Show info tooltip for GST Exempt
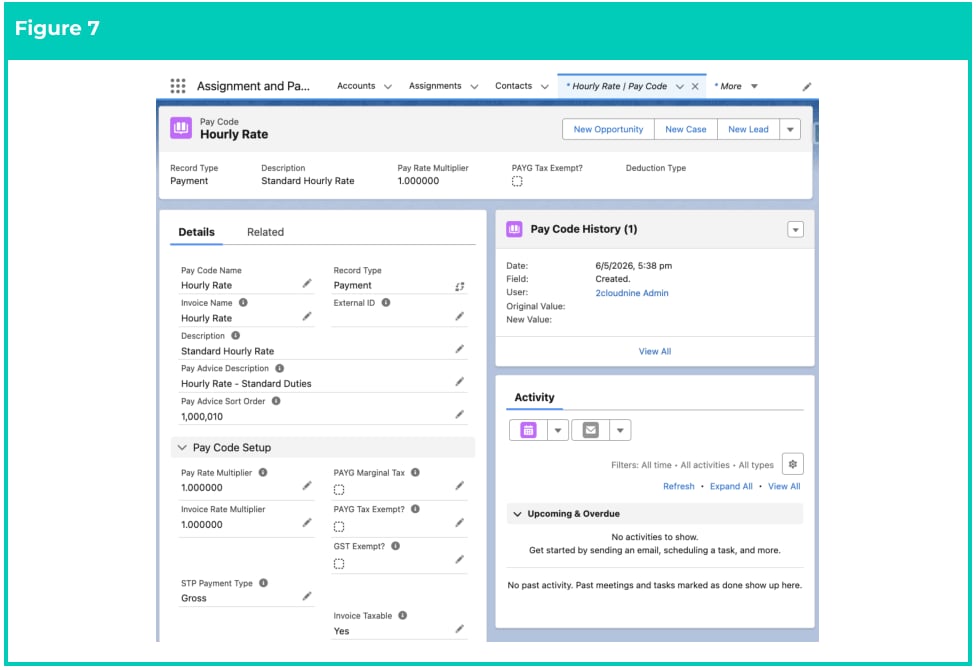This screenshot has height=670, width=976. coord(395,546)
